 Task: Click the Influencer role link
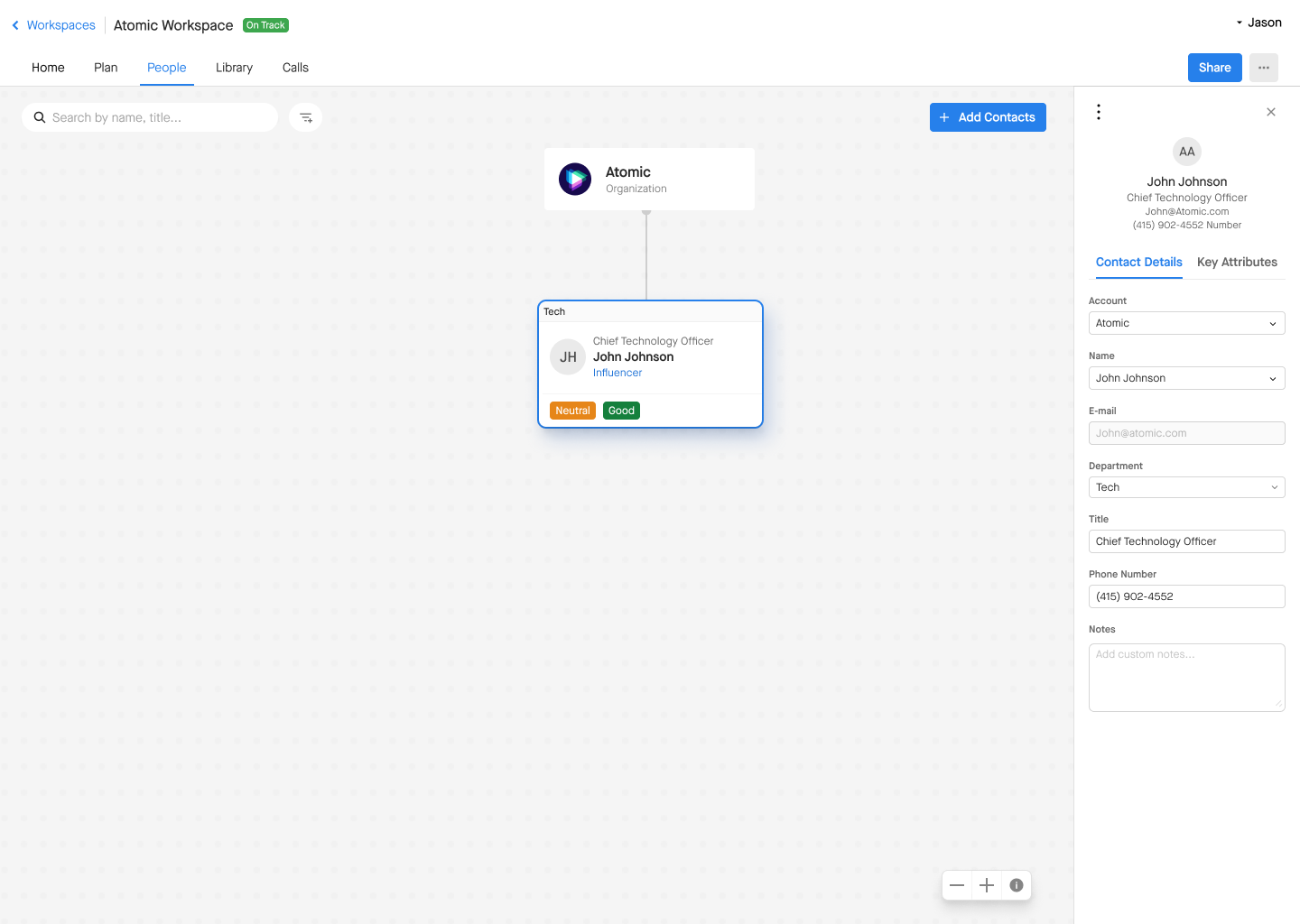(617, 373)
